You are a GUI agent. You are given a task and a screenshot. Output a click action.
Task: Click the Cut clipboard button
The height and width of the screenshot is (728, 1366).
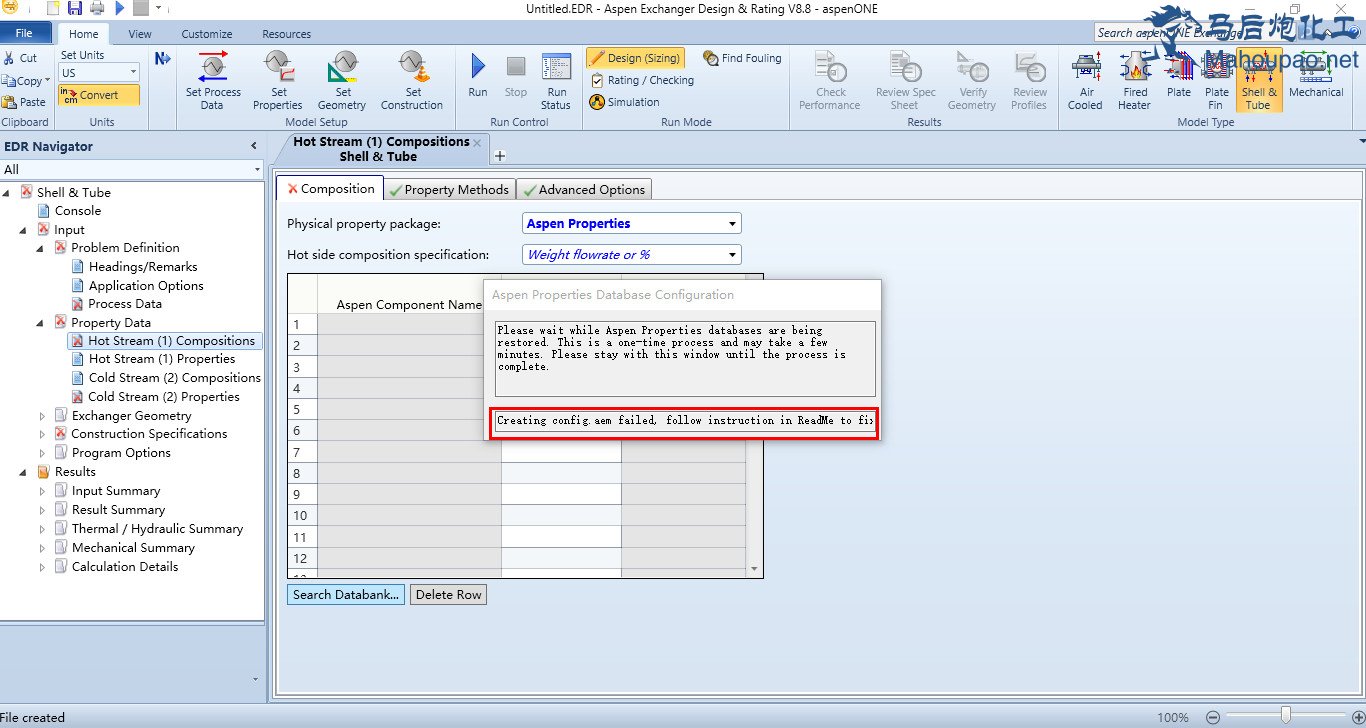click(x=20, y=58)
